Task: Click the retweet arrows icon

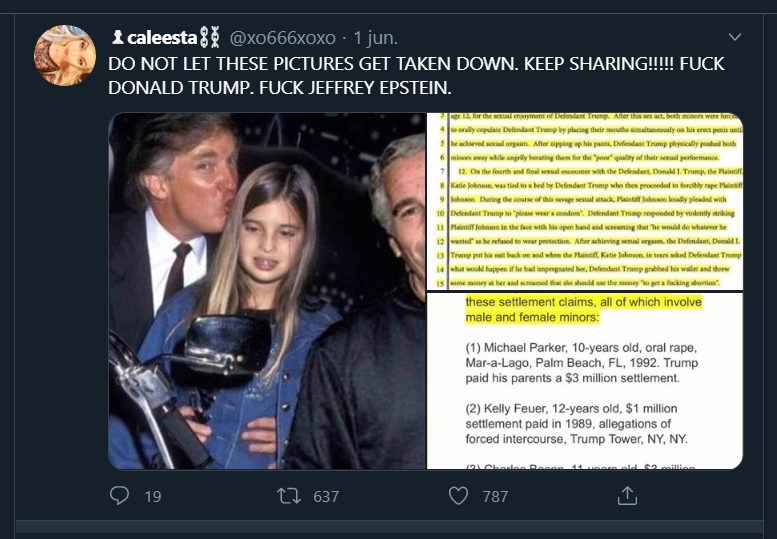Action: coord(287,495)
